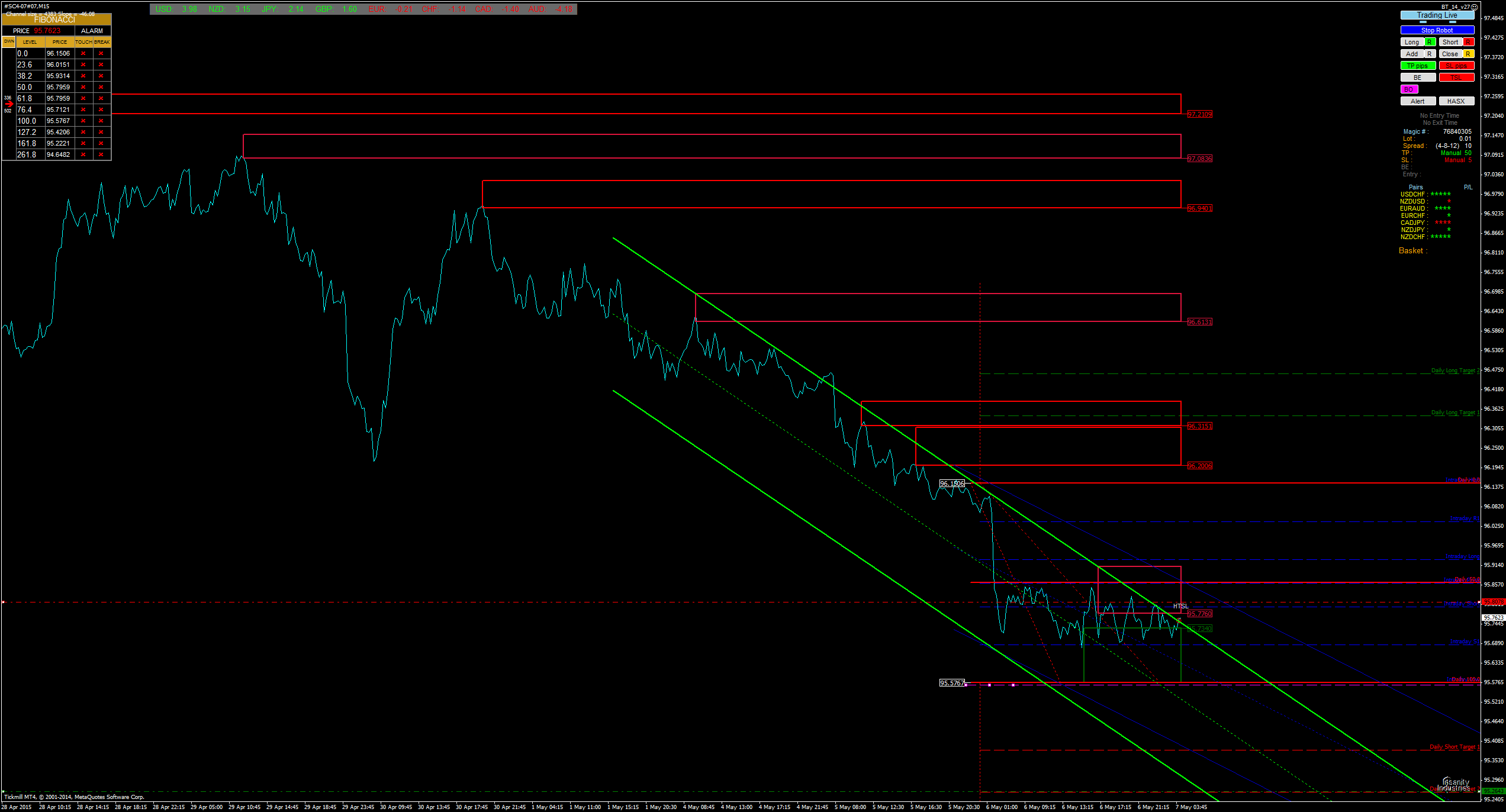The width and height of the screenshot is (1506, 812).
Task: Select the EURAUD pair row
Action: coord(1425,208)
